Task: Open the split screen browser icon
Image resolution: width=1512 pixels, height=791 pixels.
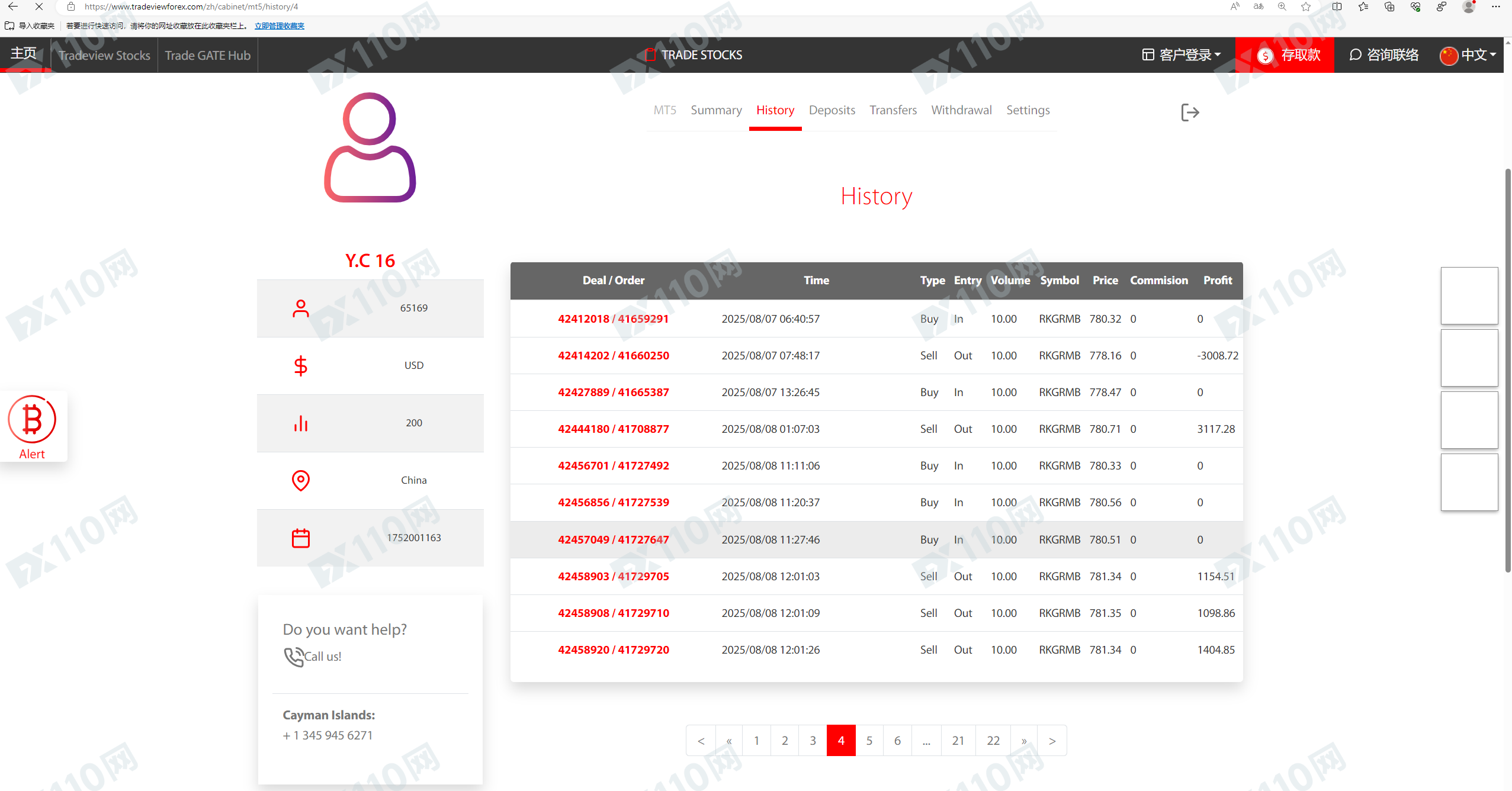Action: click(x=1337, y=7)
